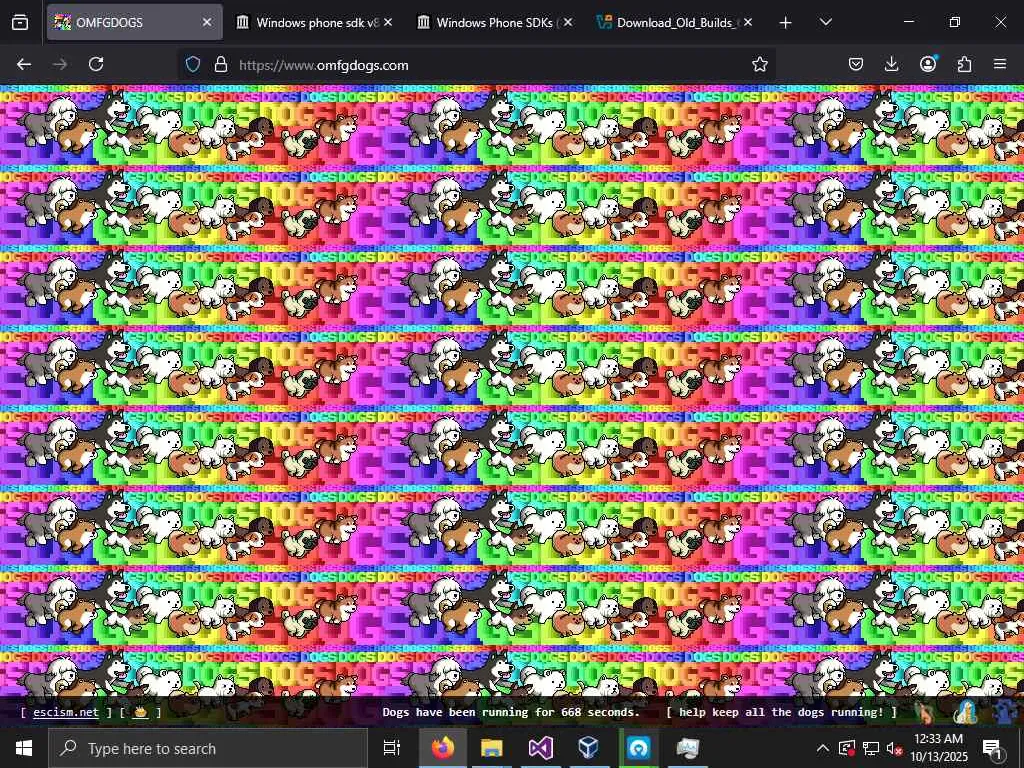Go back to the previous page
Viewport: 1024px width, 768px height.
coord(24,64)
